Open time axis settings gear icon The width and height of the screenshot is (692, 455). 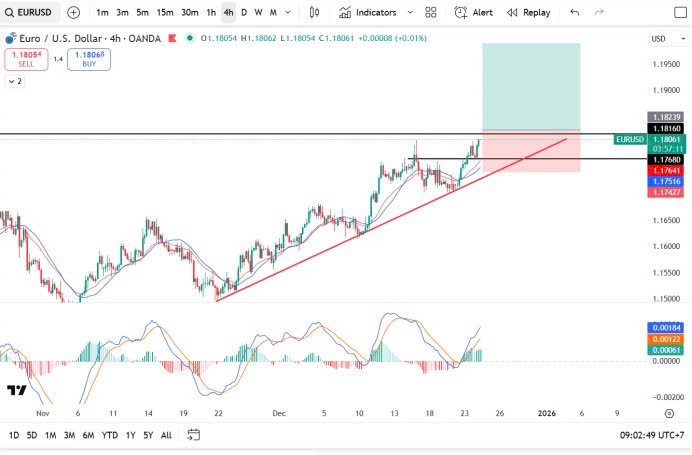coord(668,412)
